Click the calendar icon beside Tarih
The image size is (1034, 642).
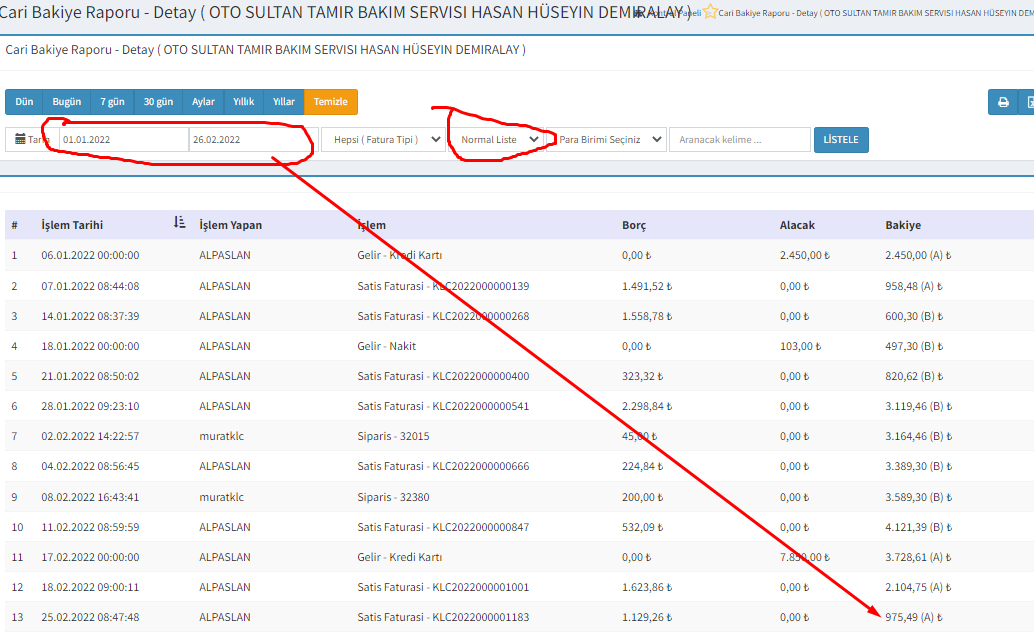20,140
